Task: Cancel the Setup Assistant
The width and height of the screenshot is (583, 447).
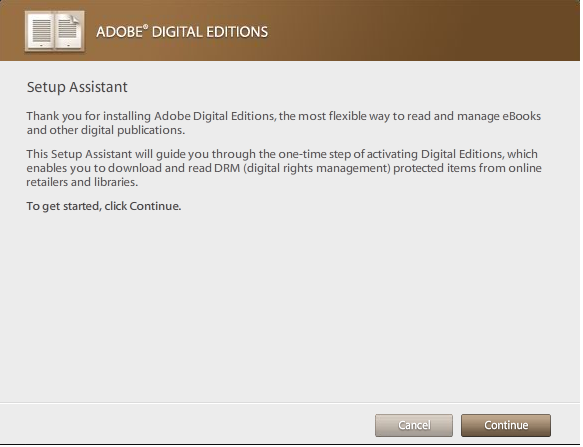Action: click(x=414, y=425)
